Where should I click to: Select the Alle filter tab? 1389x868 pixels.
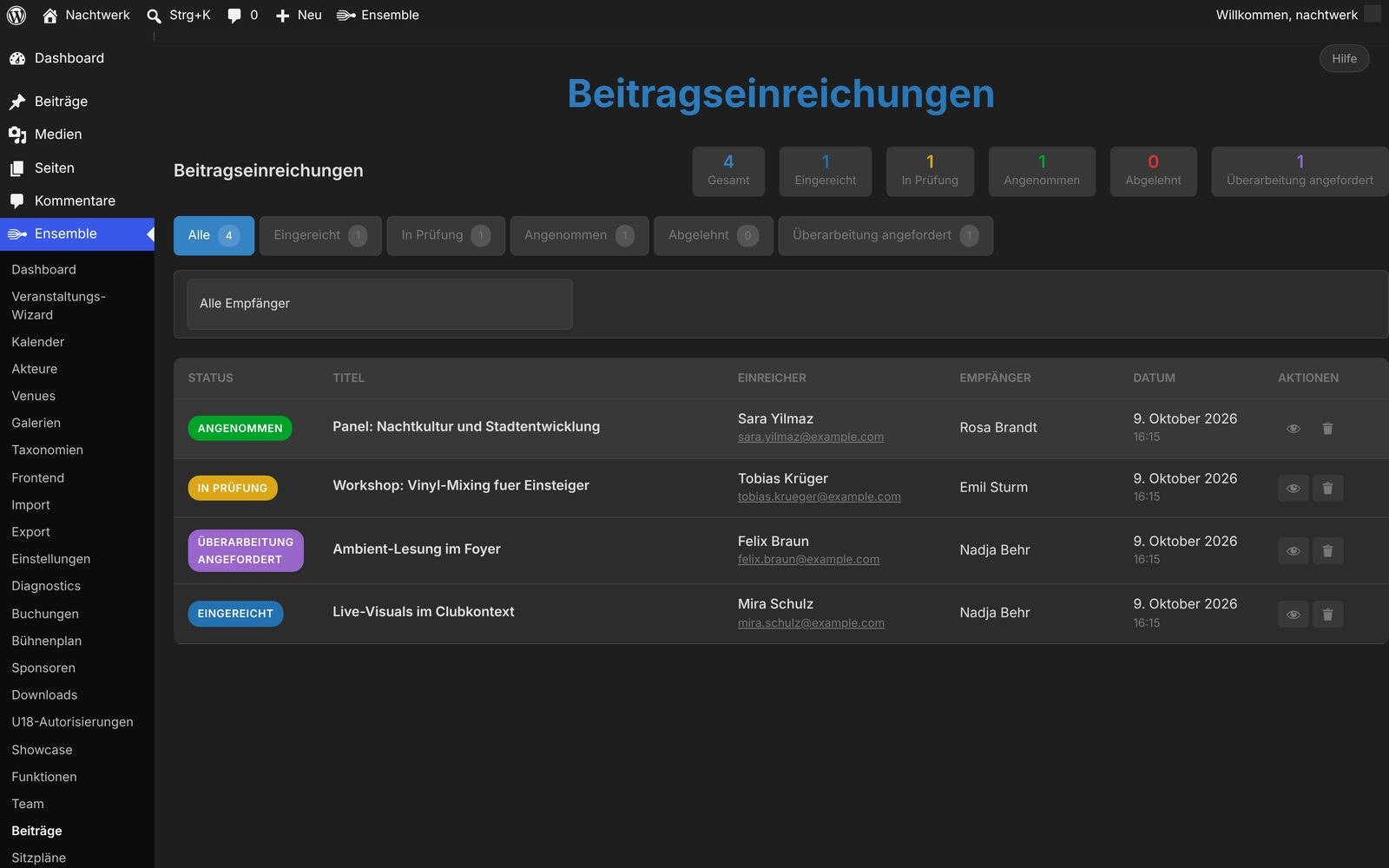point(214,235)
